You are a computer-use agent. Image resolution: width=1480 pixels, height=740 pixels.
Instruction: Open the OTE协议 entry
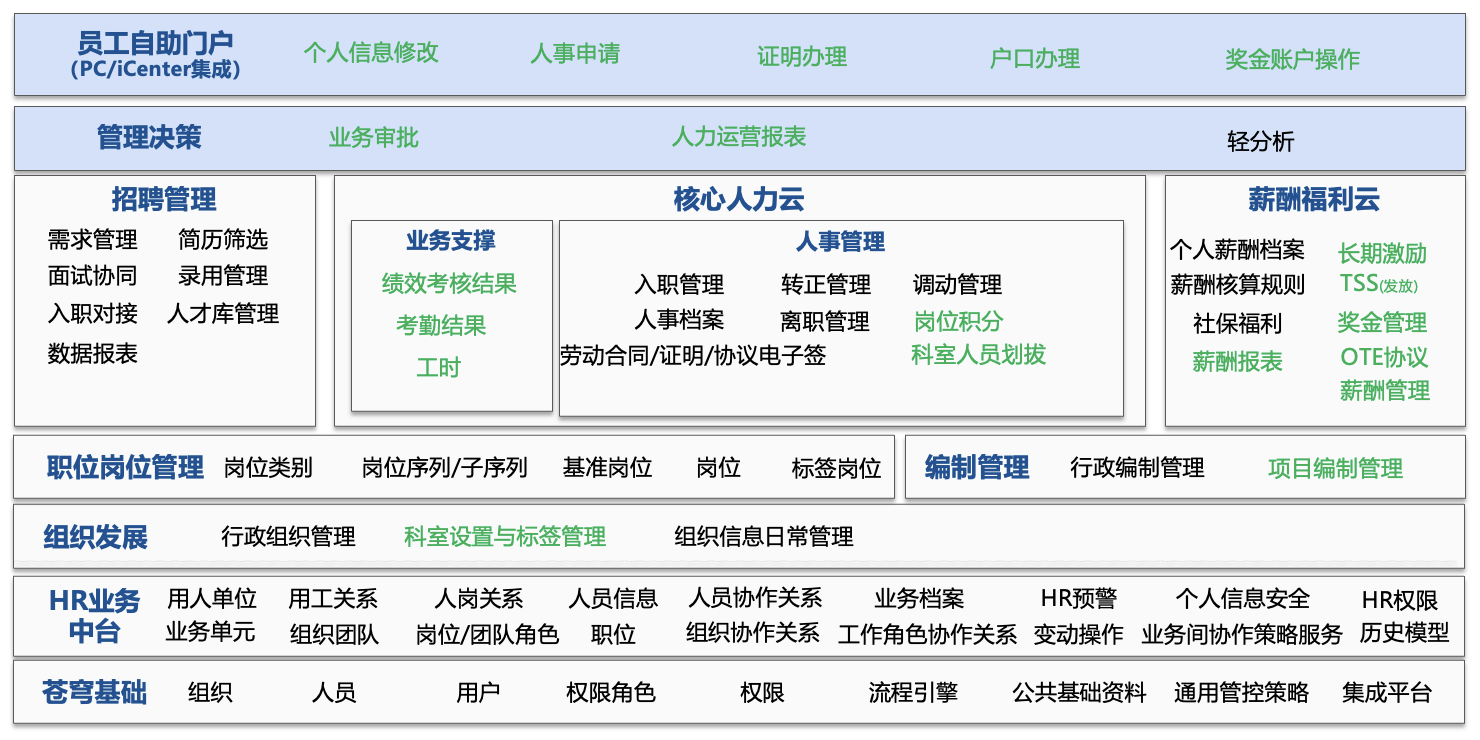point(1384,357)
